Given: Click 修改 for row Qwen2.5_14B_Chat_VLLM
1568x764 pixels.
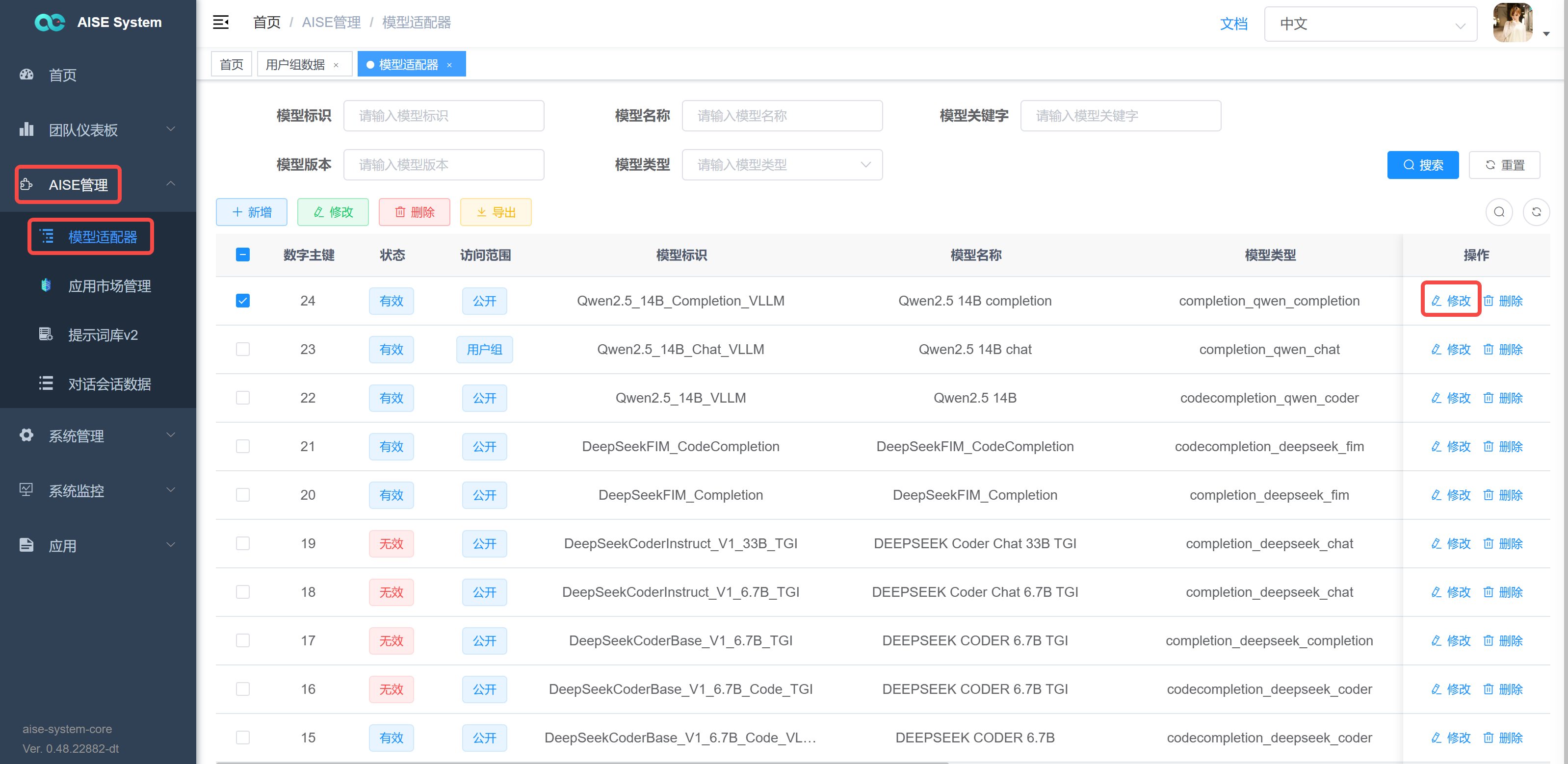Looking at the screenshot, I should pos(1451,349).
